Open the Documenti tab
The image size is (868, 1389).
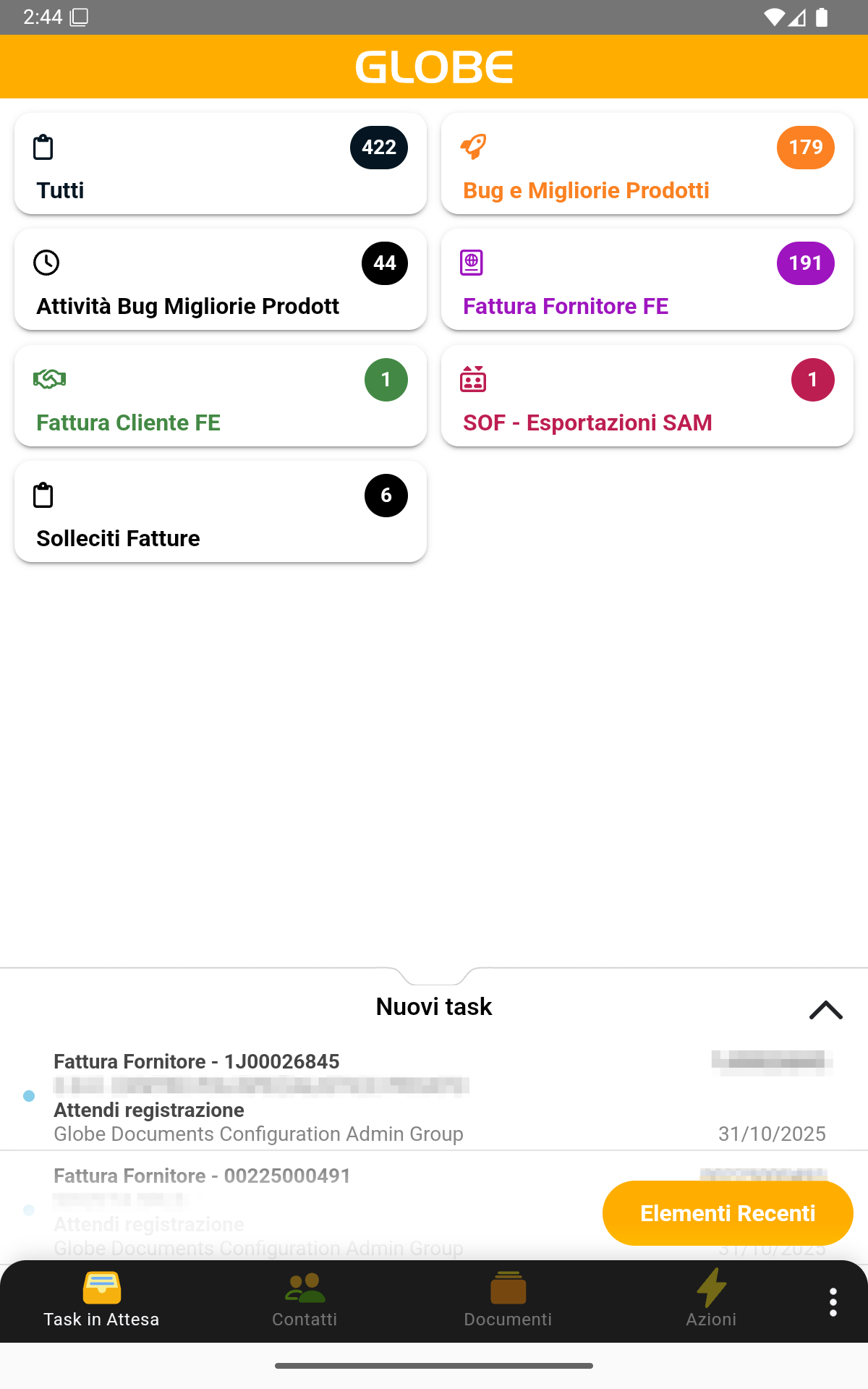(508, 1301)
